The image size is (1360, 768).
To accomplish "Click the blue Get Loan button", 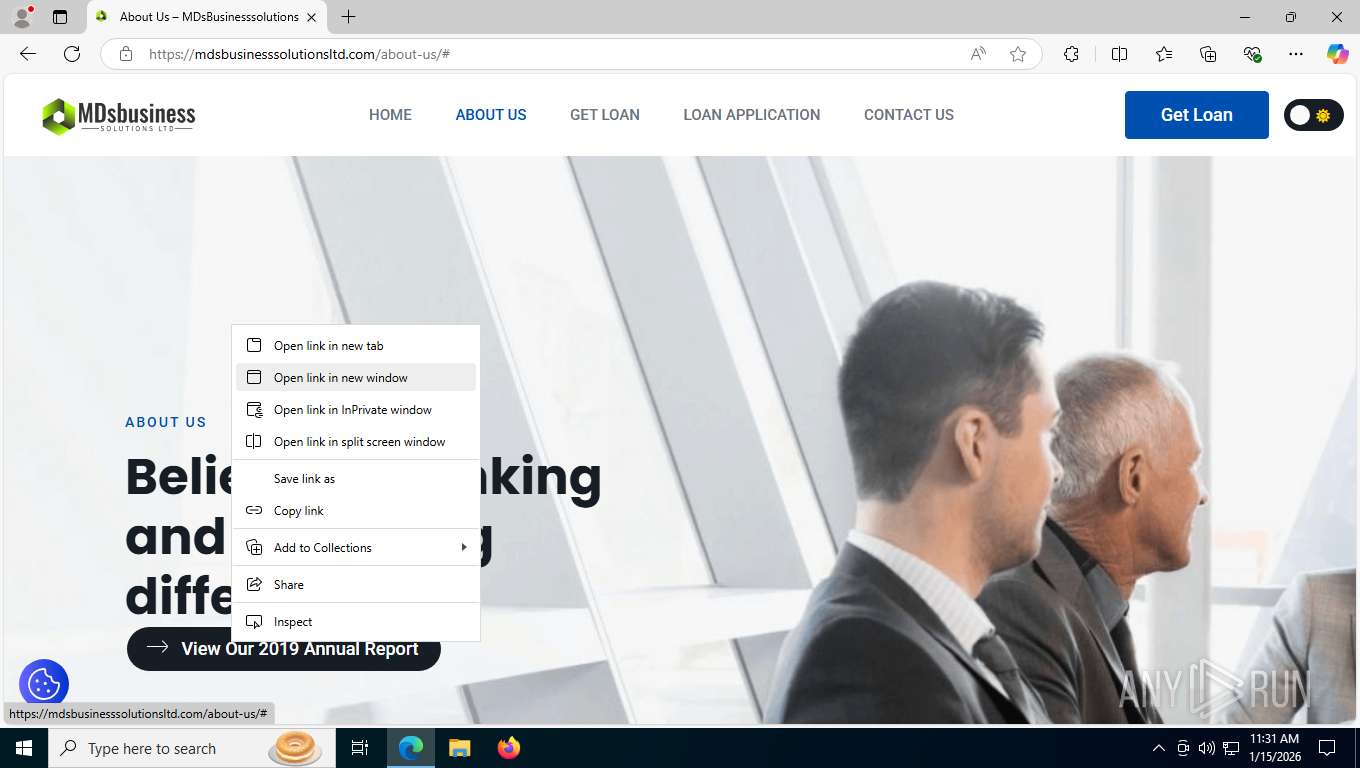I will (1197, 115).
